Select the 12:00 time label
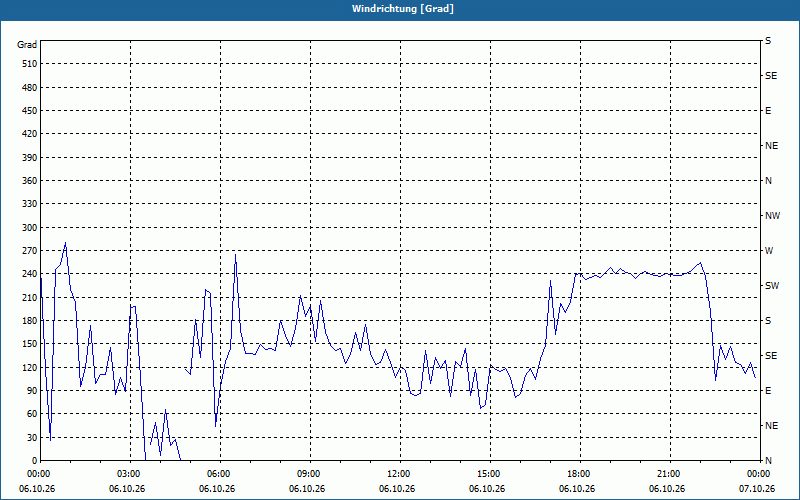 400,474
